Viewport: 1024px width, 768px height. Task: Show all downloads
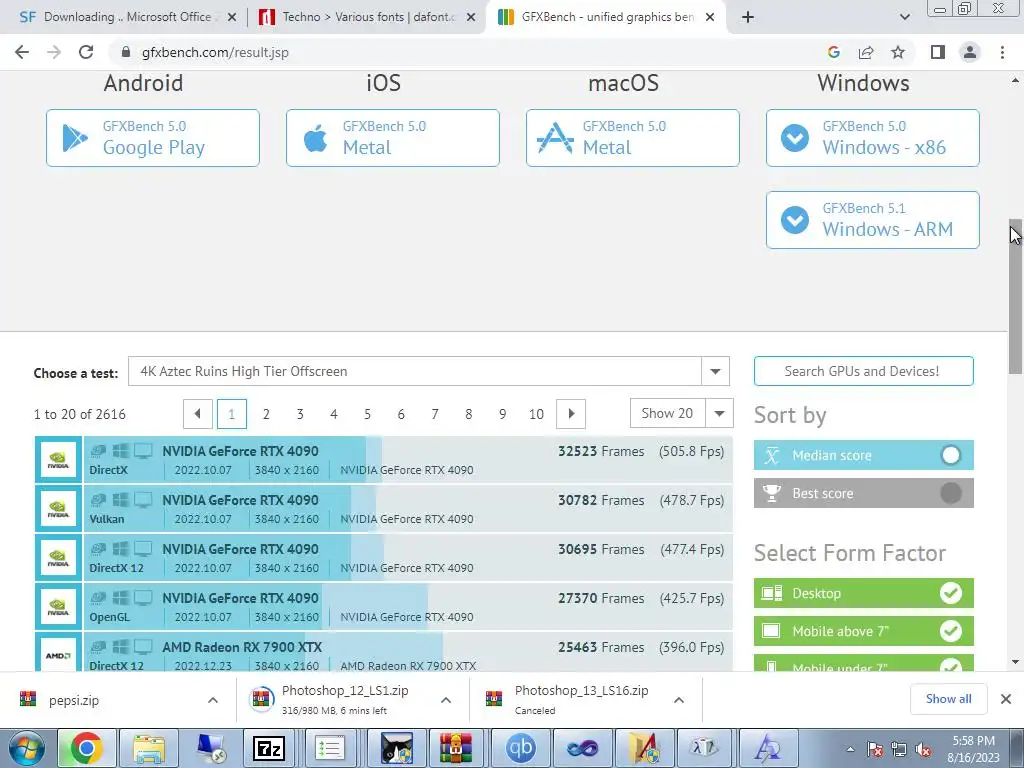click(x=948, y=699)
